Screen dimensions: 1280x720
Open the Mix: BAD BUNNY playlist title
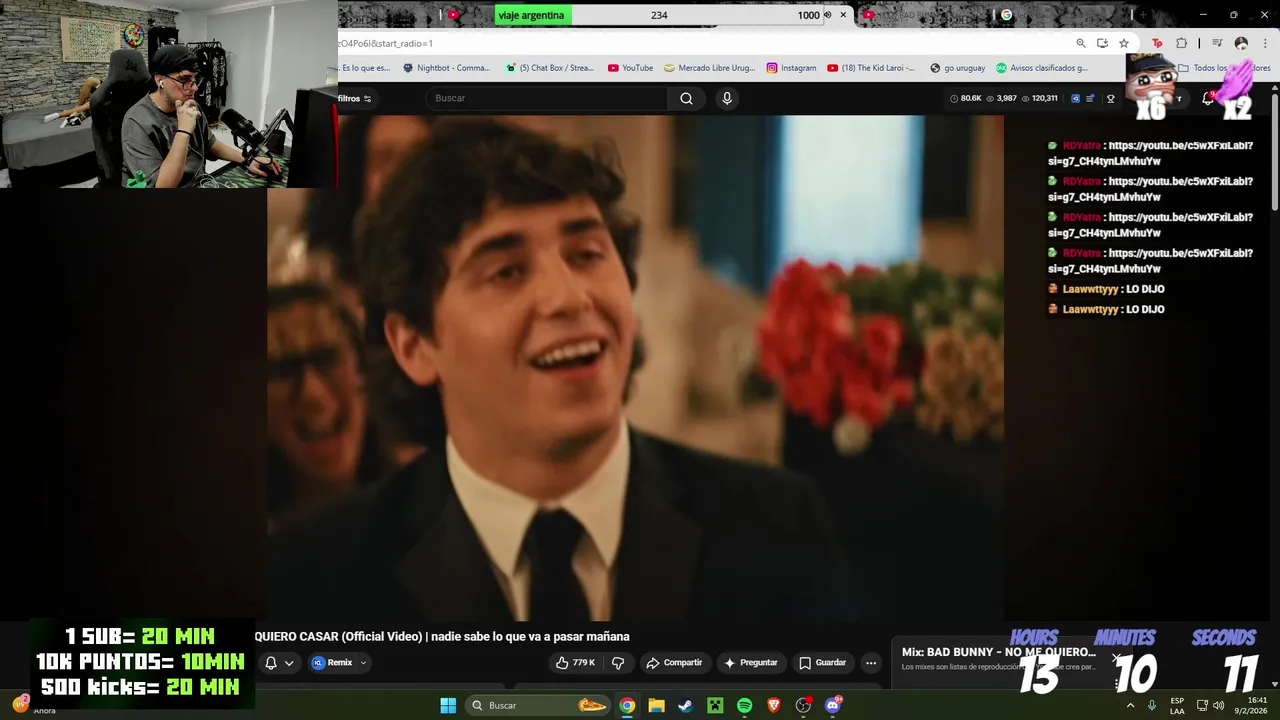coord(999,652)
